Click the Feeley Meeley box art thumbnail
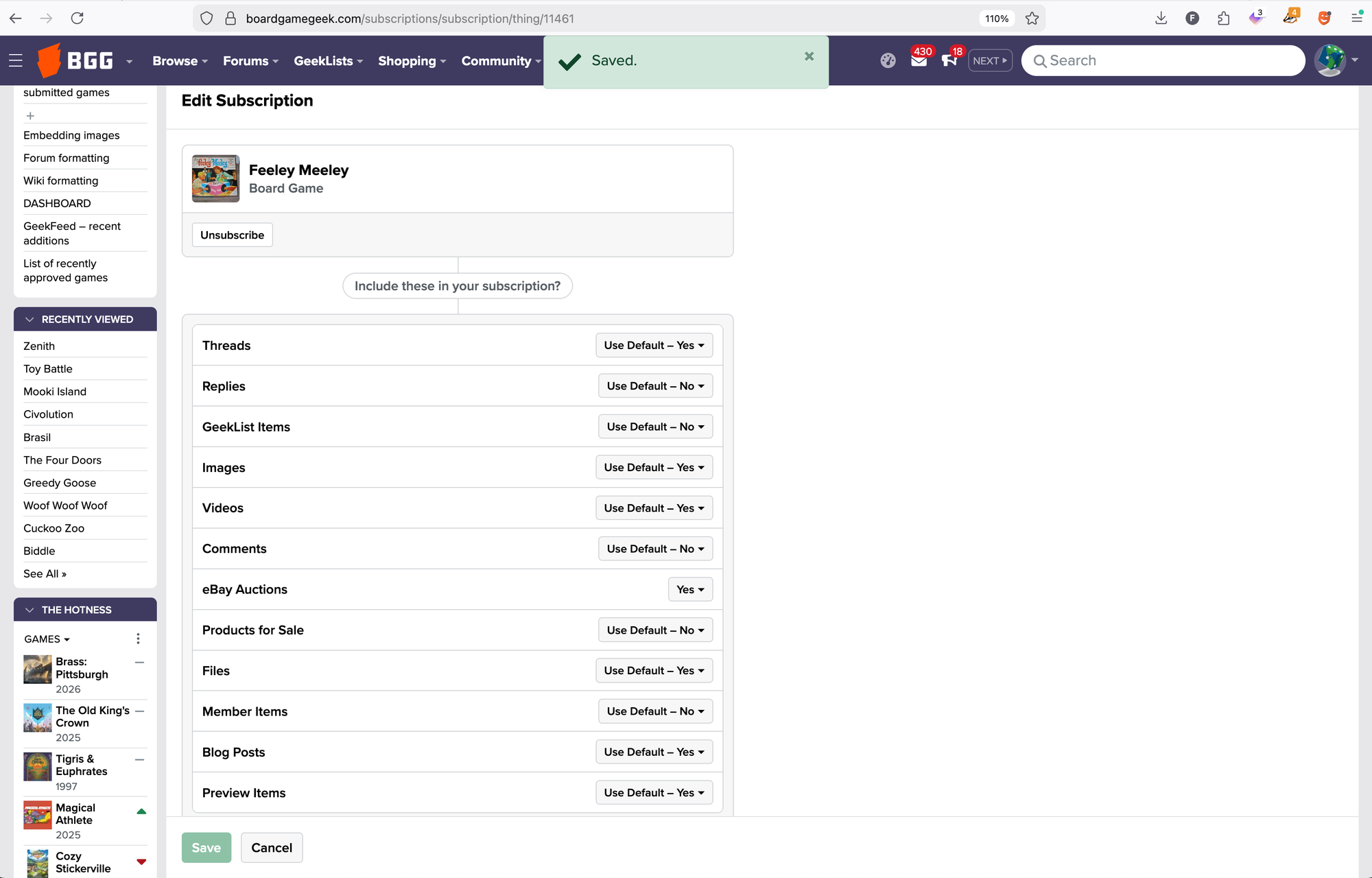The width and height of the screenshot is (1372, 878). pos(215,178)
